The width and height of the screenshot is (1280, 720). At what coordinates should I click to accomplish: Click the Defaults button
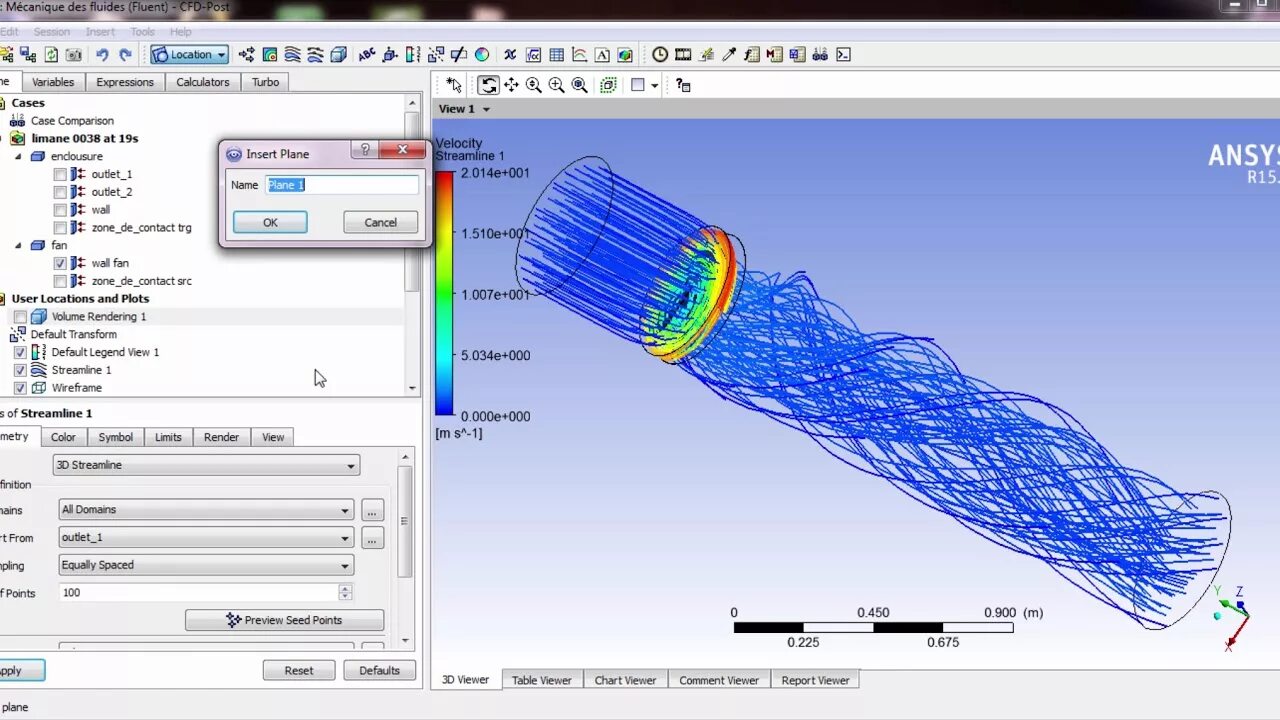click(x=379, y=670)
